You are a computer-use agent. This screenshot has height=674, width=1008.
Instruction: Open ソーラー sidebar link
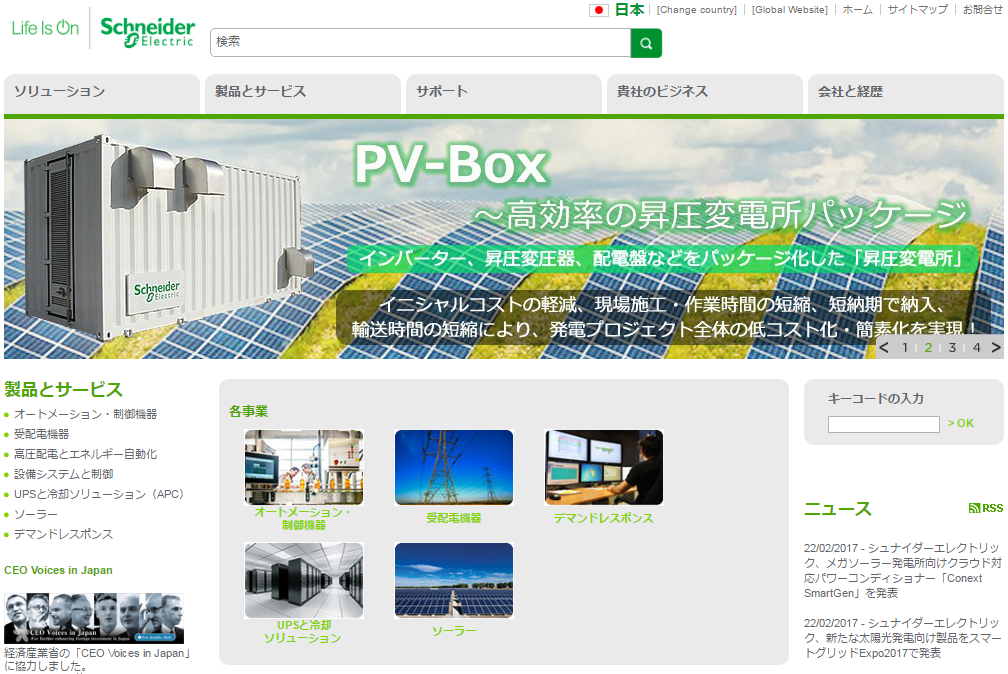[x=36, y=515]
